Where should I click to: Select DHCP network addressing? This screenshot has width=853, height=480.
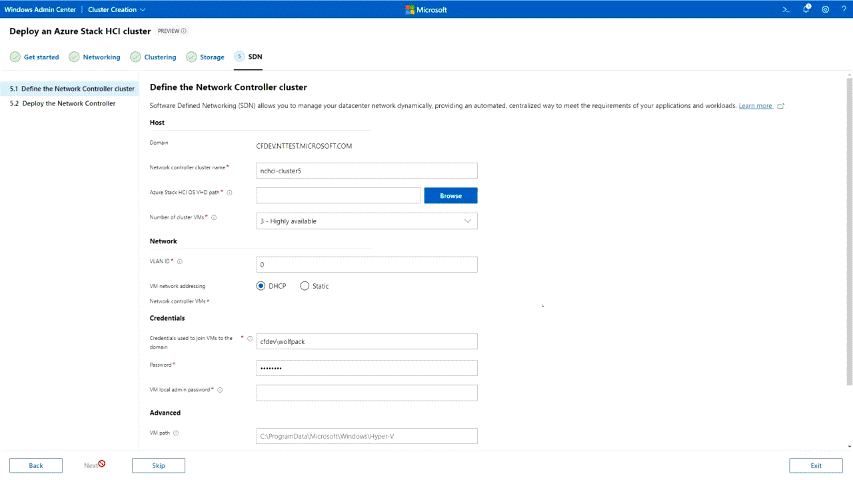point(261,286)
